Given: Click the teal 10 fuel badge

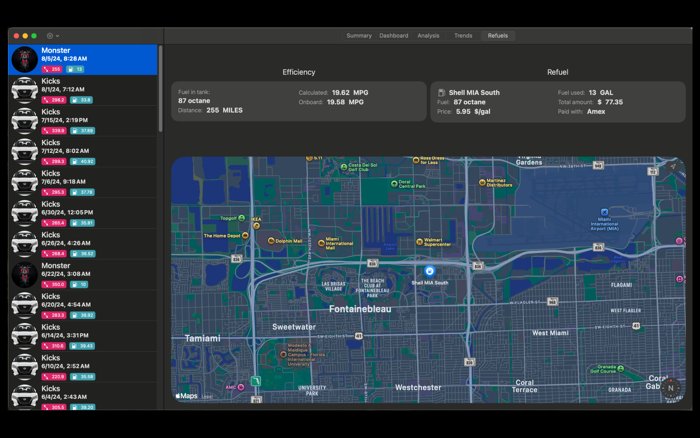Looking at the screenshot, I should [x=79, y=285].
